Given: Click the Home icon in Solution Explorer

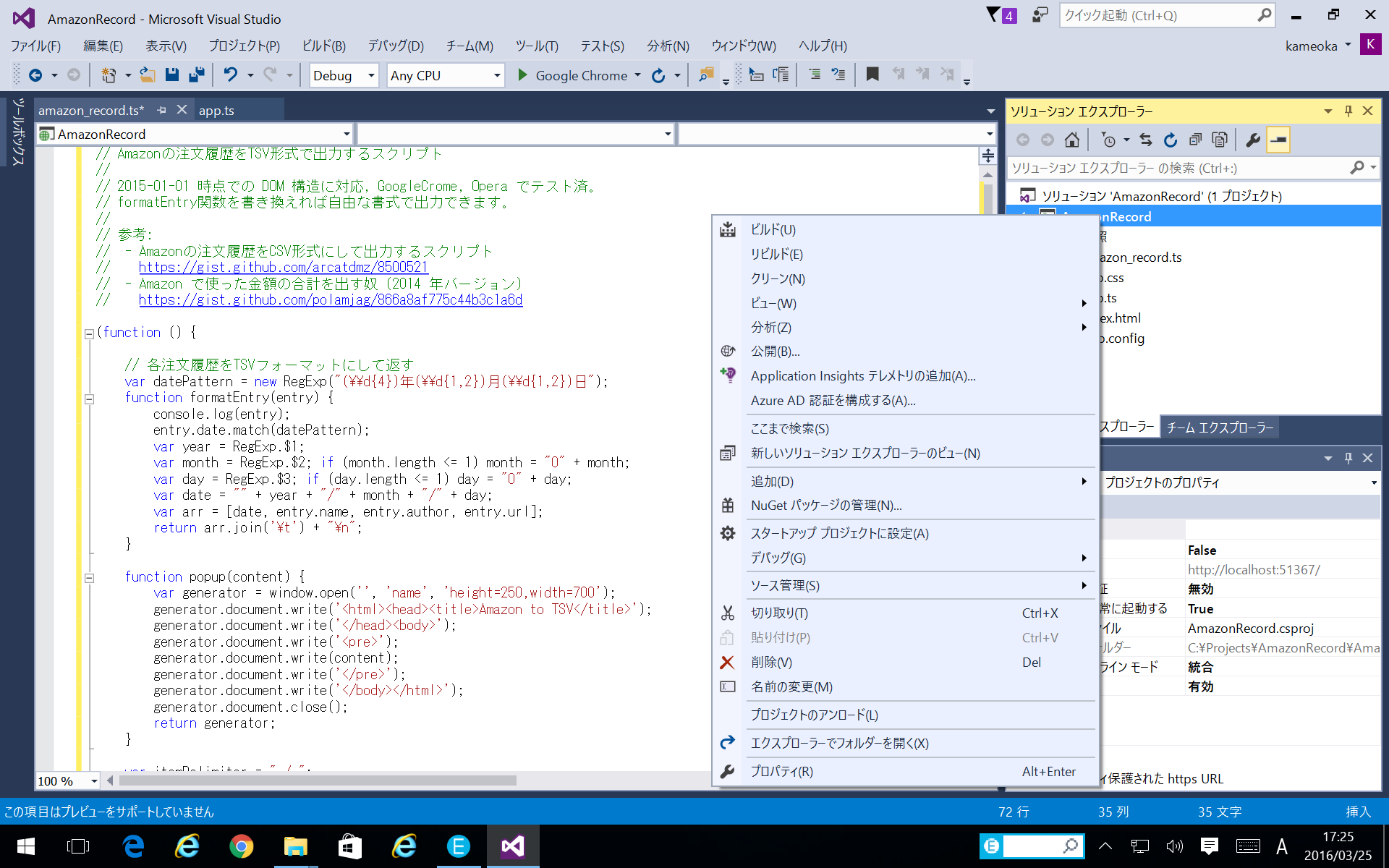Looking at the screenshot, I should pos(1072,140).
